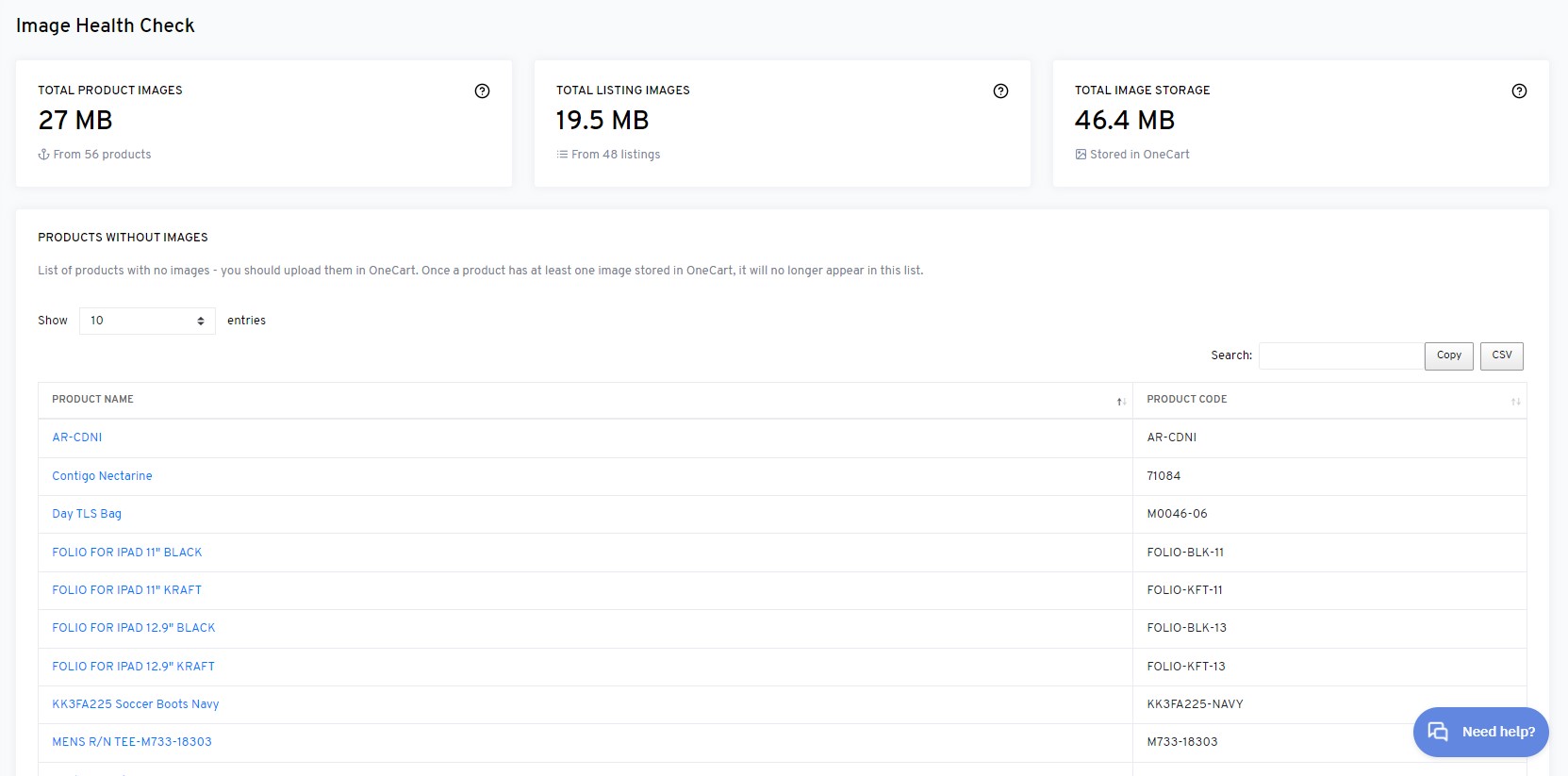
Task: Click the Copy button
Action: click(1448, 355)
